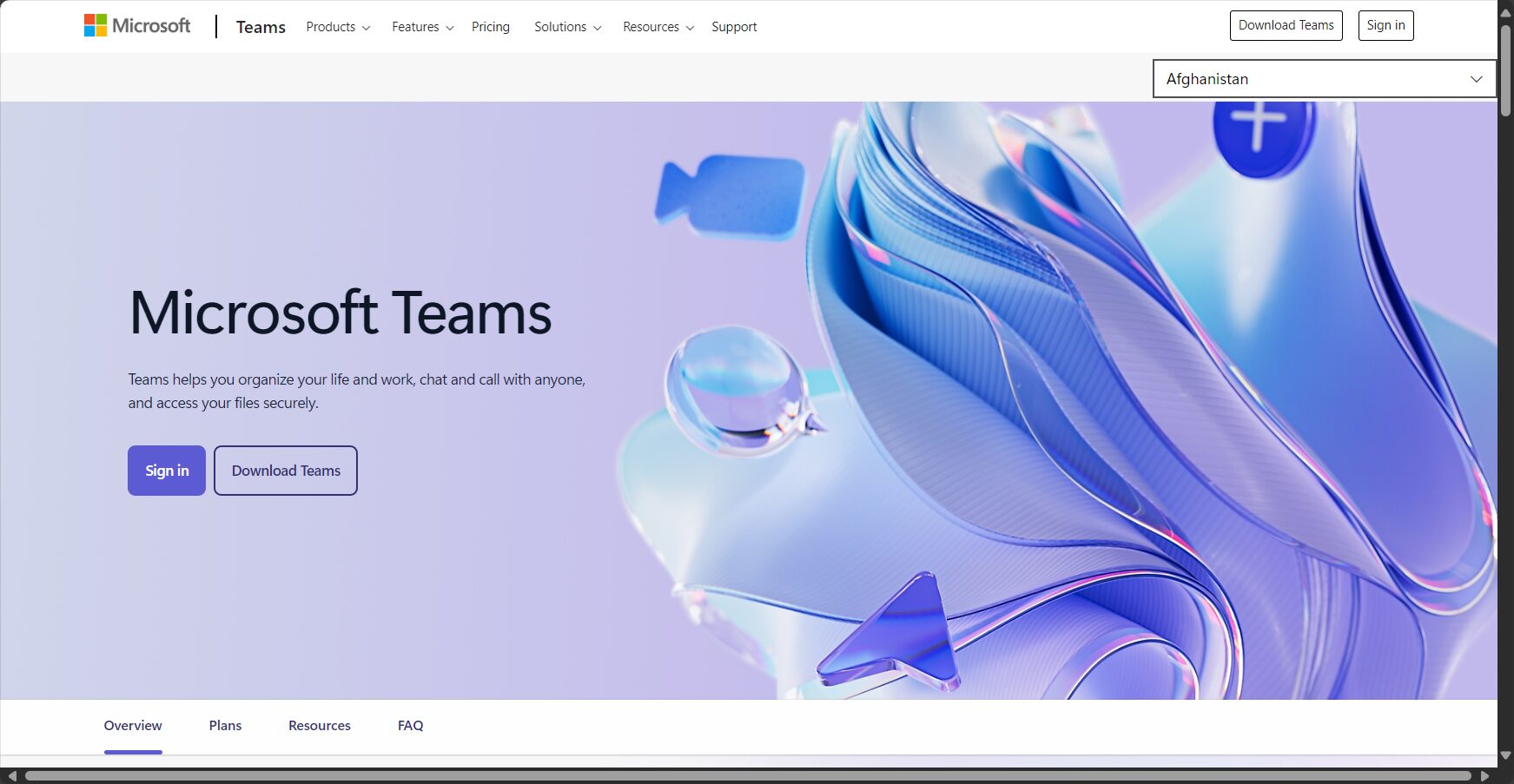This screenshot has width=1514, height=784.
Task: Select the Overview tab
Action: coord(133,726)
